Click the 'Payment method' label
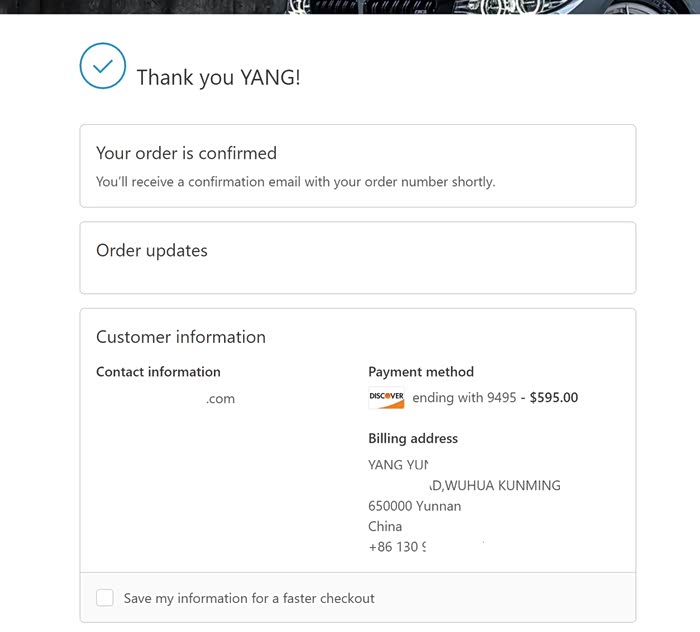 pyautogui.click(x=421, y=372)
